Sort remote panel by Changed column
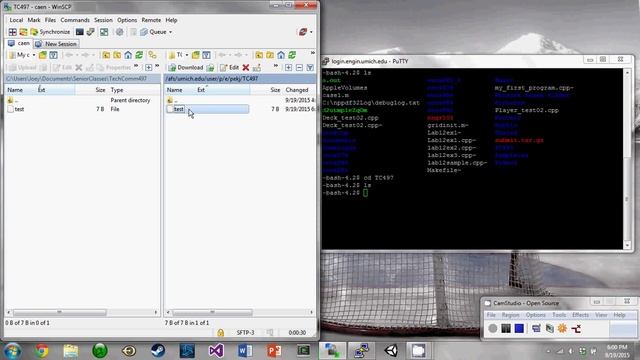Screen dimensions: 640x360 point(297,90)
